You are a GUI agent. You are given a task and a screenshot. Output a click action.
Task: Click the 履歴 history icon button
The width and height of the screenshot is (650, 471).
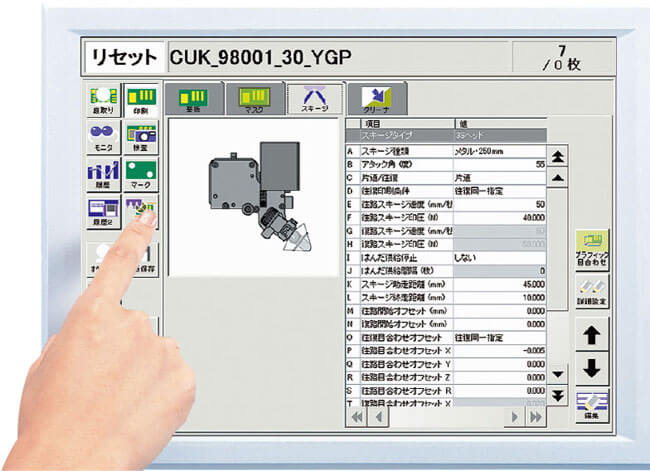(102, 176)
